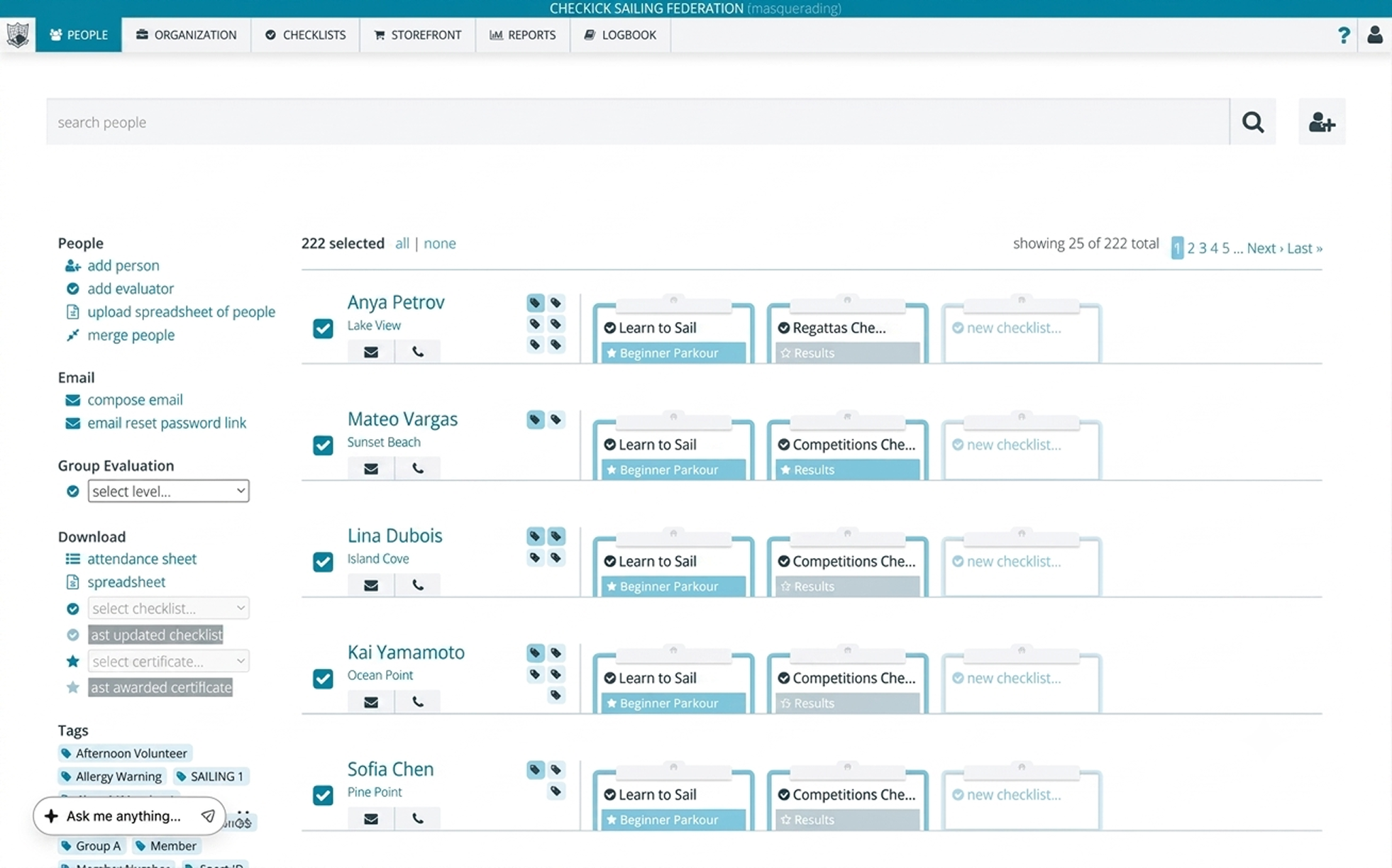Open the select level dropdown
1392x868 pixels.
(x=168, y=491)
